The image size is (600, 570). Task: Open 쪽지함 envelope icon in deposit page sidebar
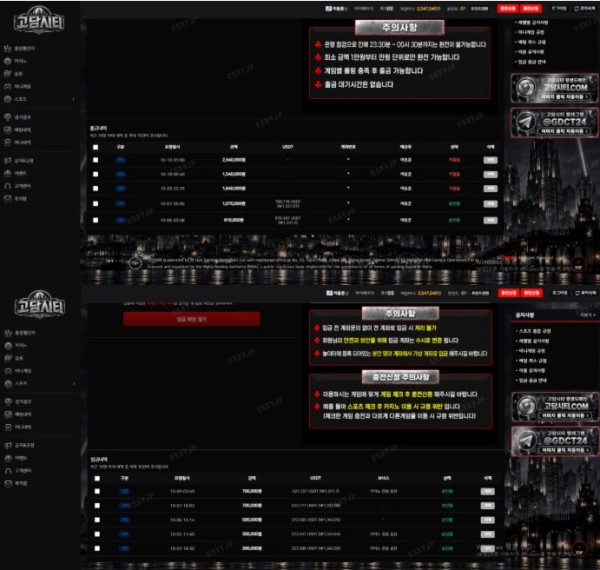(x=8, y=483)
